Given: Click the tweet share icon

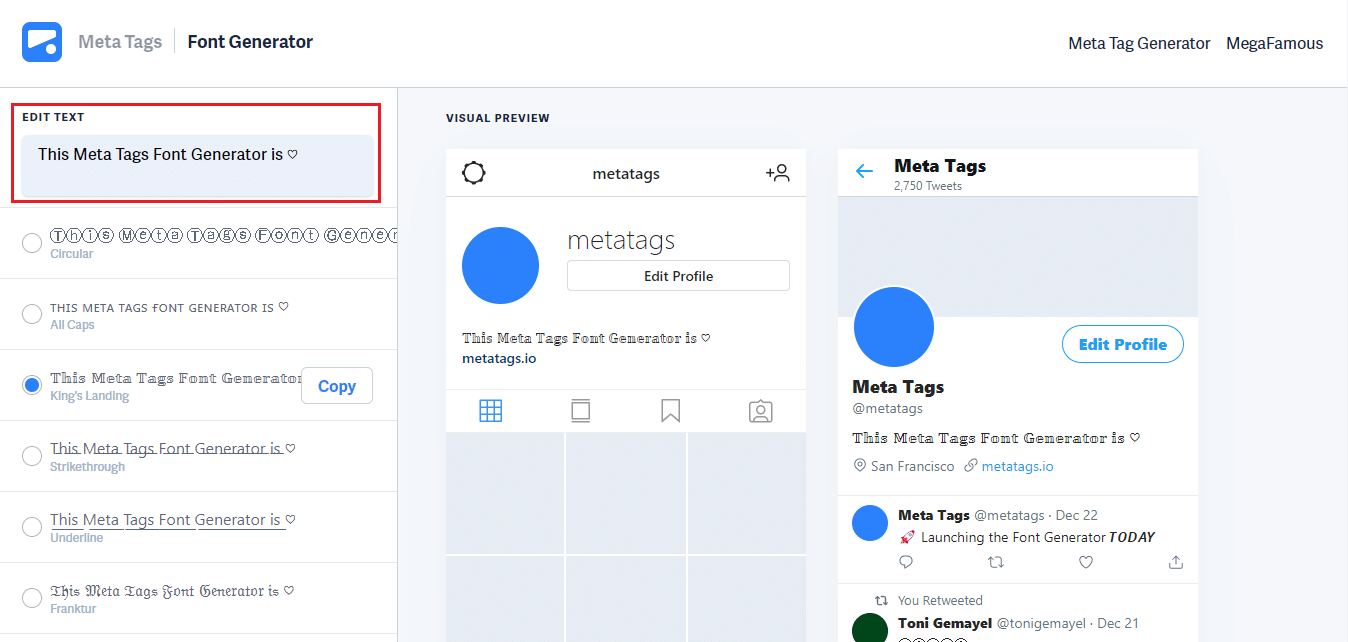Looking at the screenshot, I should pos(1176,562).
